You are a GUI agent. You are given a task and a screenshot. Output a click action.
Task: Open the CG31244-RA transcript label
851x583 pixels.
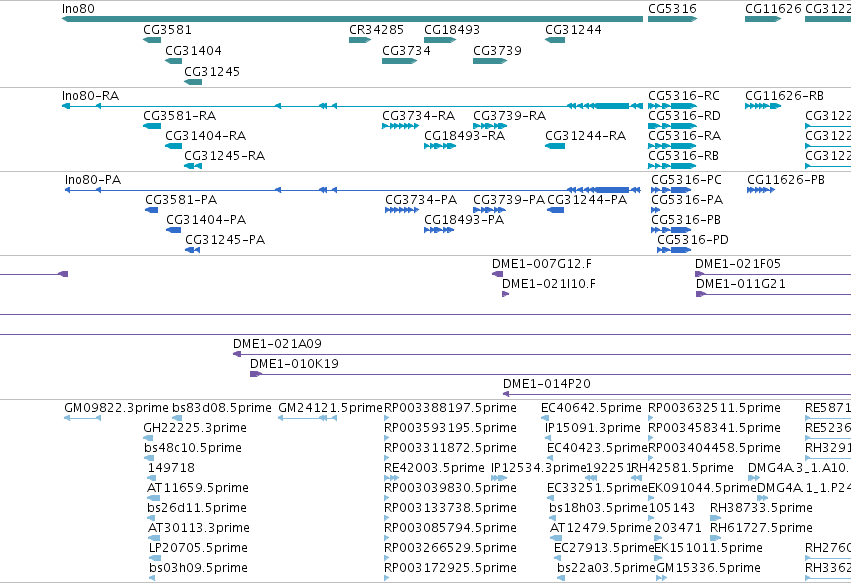pos(586,136)
